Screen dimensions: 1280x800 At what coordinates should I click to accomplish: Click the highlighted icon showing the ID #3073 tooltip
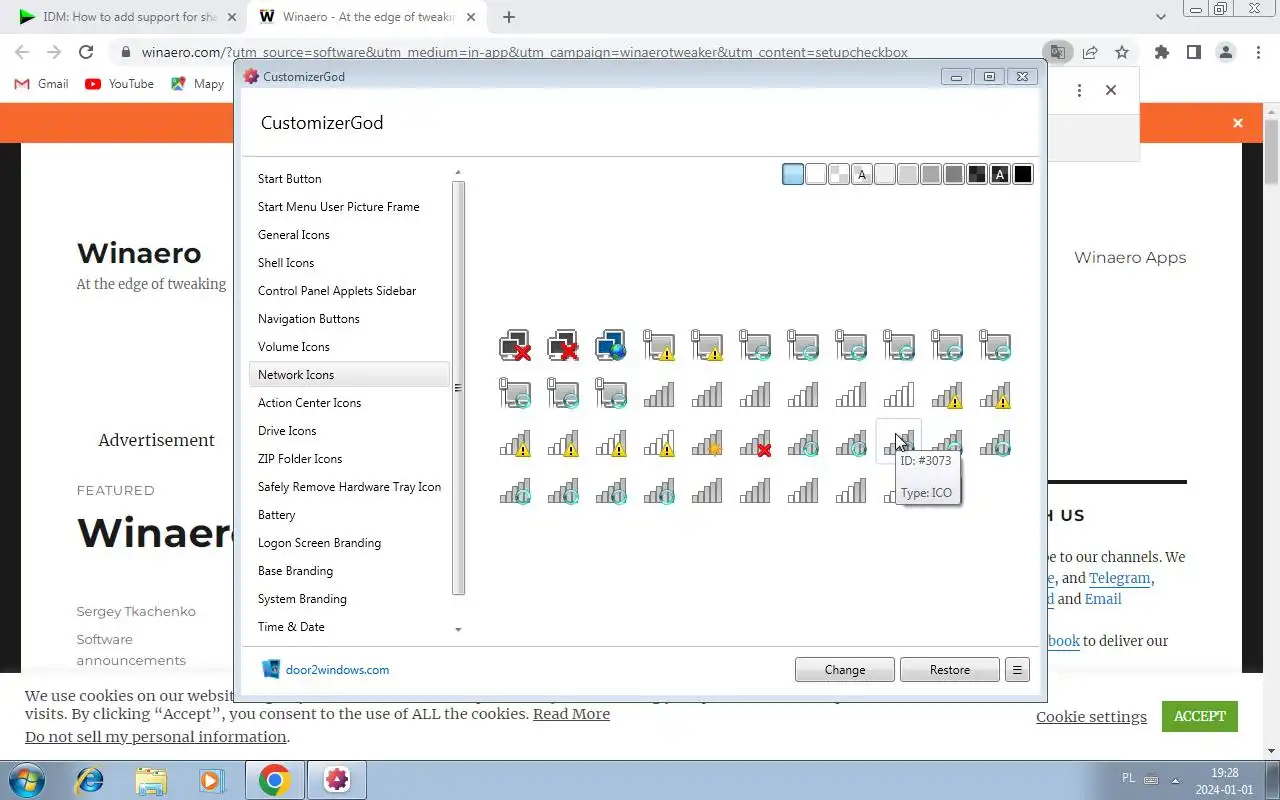coord(899,441)
